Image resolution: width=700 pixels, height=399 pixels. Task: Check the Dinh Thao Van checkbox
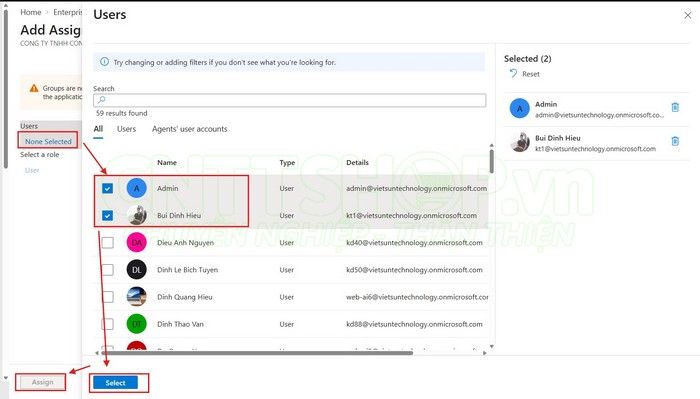tap(108, 324)
